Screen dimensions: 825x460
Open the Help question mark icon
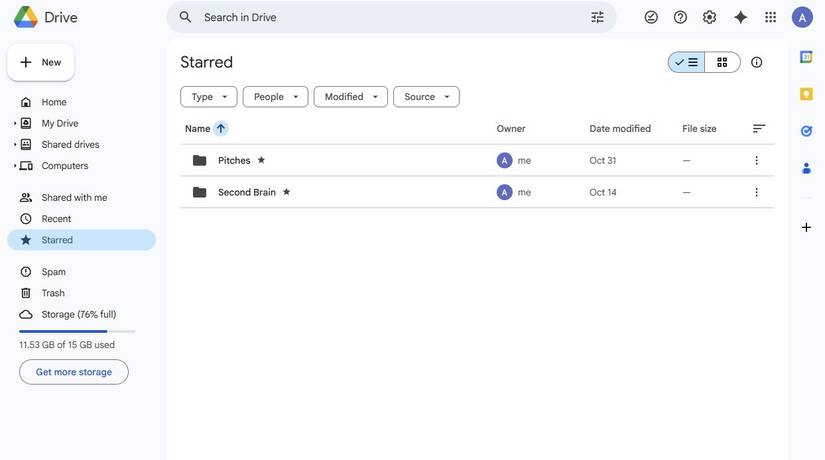680,17
